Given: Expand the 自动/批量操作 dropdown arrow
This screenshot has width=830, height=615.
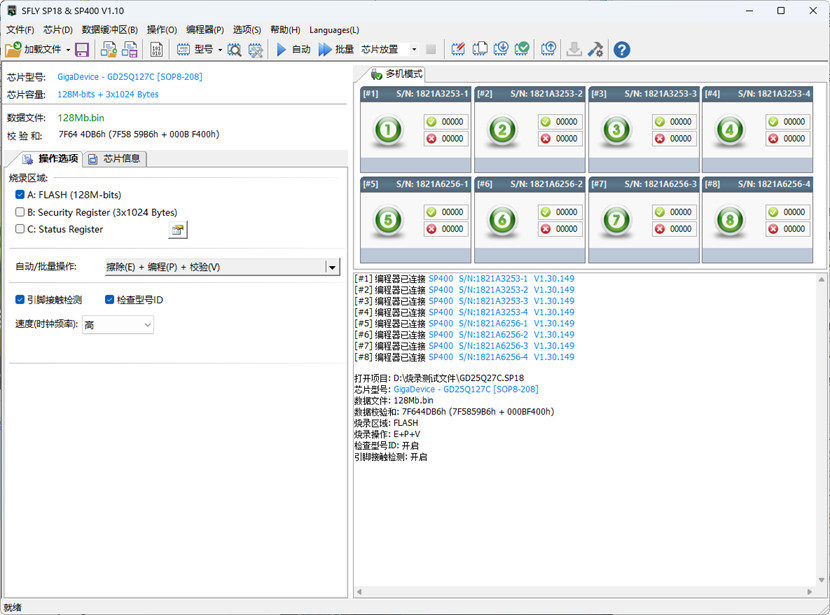Looking at the screenshot, I should click(332, 267).
